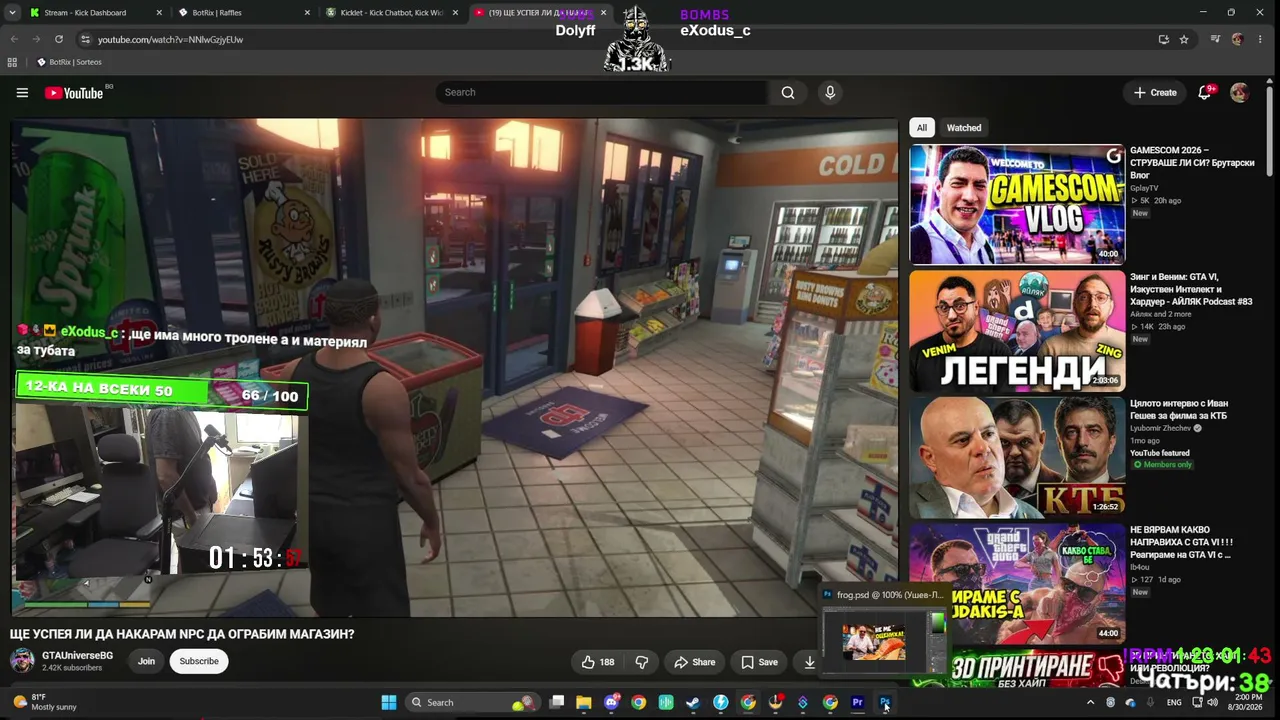
Task: Click the Chrome address bar URL
Action: point(170,39)
